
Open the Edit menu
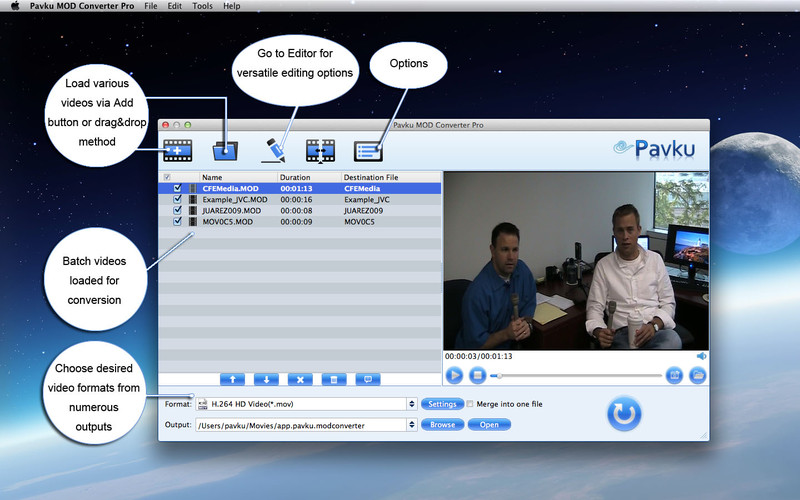174,6
